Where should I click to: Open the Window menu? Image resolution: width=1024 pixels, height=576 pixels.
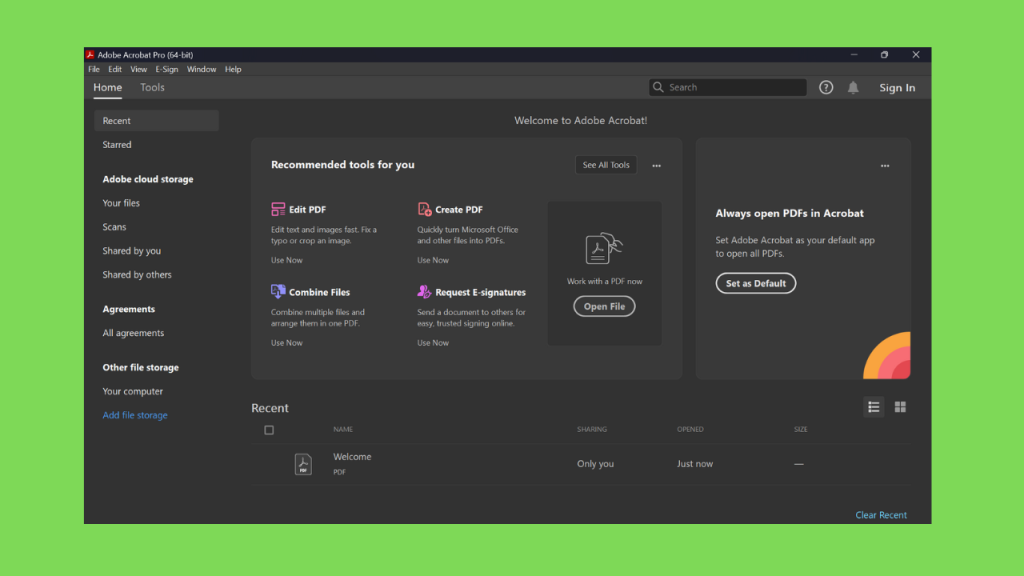tap(201, 69)
